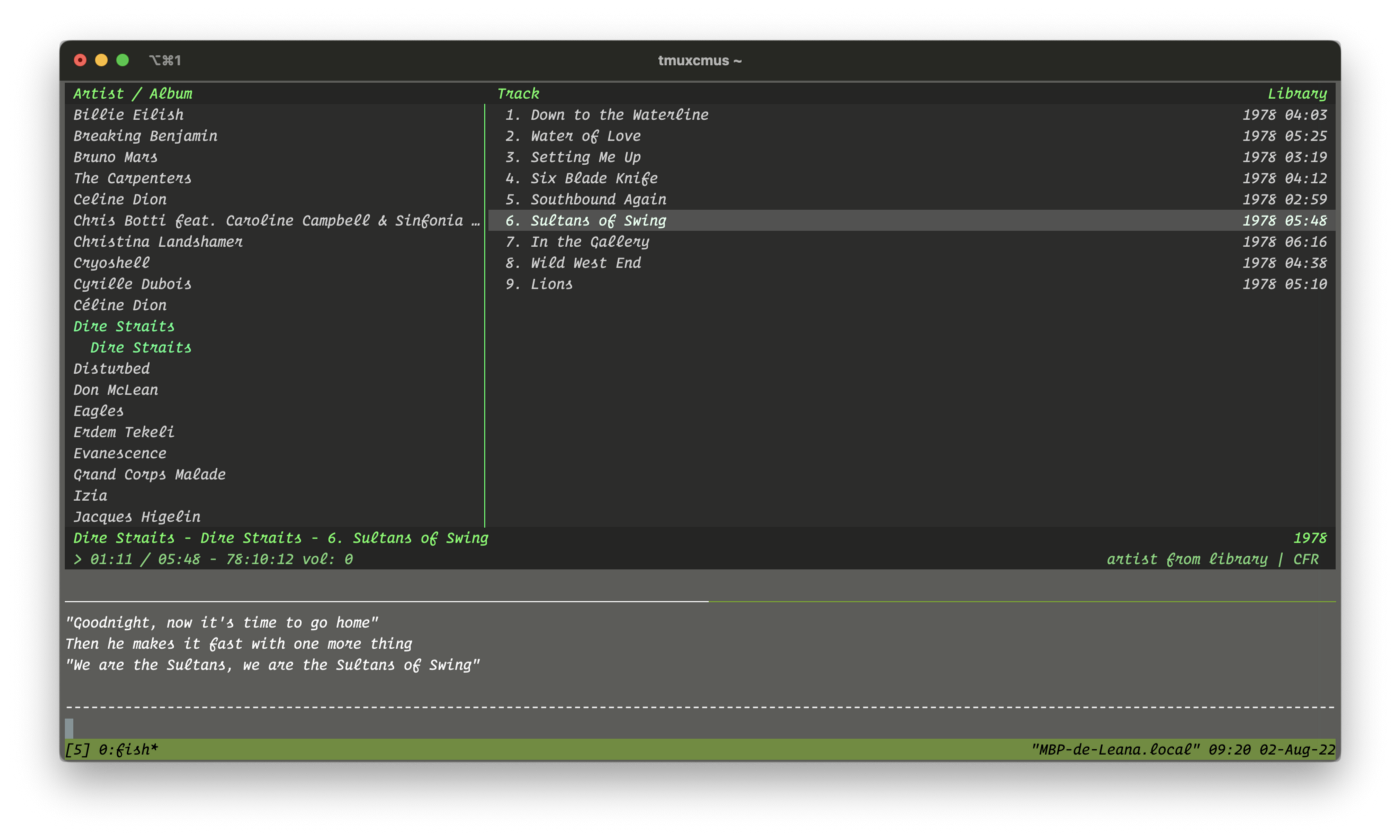Click the tmuxcmus window title
This screenshot has width=1400, height=840.
pyautogui.click(x=700, y=61)
